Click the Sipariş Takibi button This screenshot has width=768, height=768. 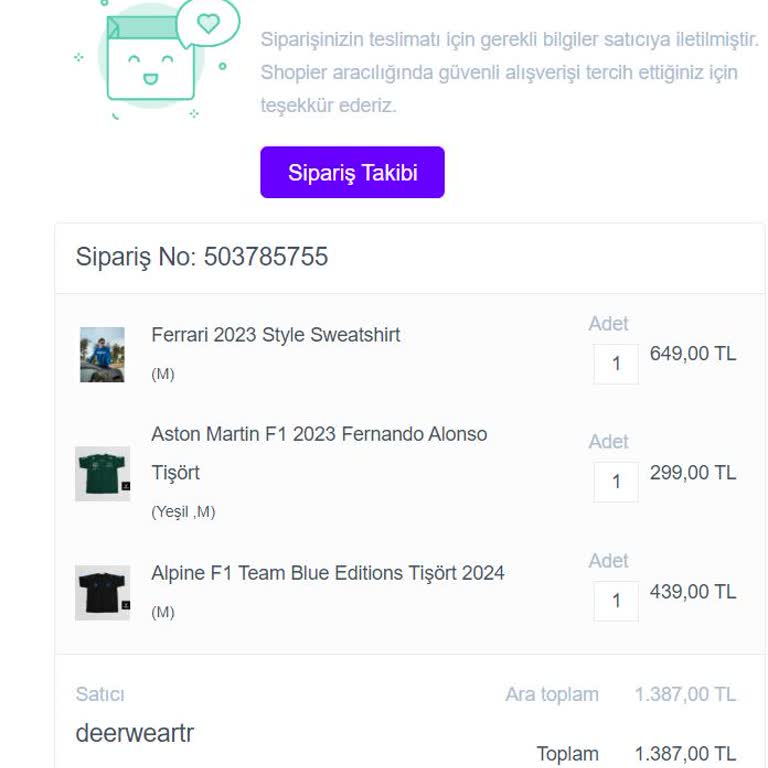(x=352, y=172)
